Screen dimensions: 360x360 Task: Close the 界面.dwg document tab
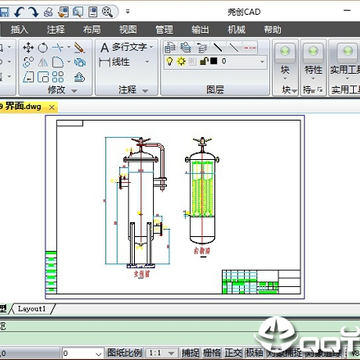click(x=52, y=107)
